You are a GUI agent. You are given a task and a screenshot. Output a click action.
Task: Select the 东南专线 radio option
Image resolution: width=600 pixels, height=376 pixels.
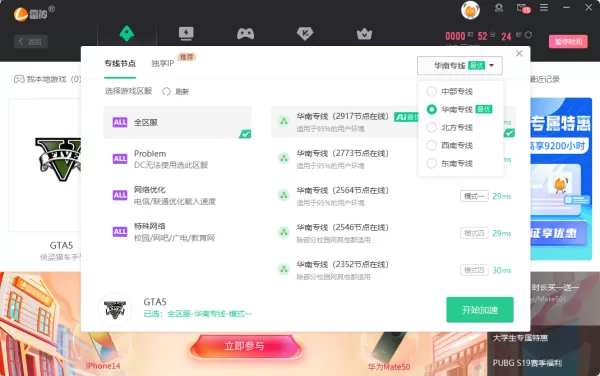(432, 163)
